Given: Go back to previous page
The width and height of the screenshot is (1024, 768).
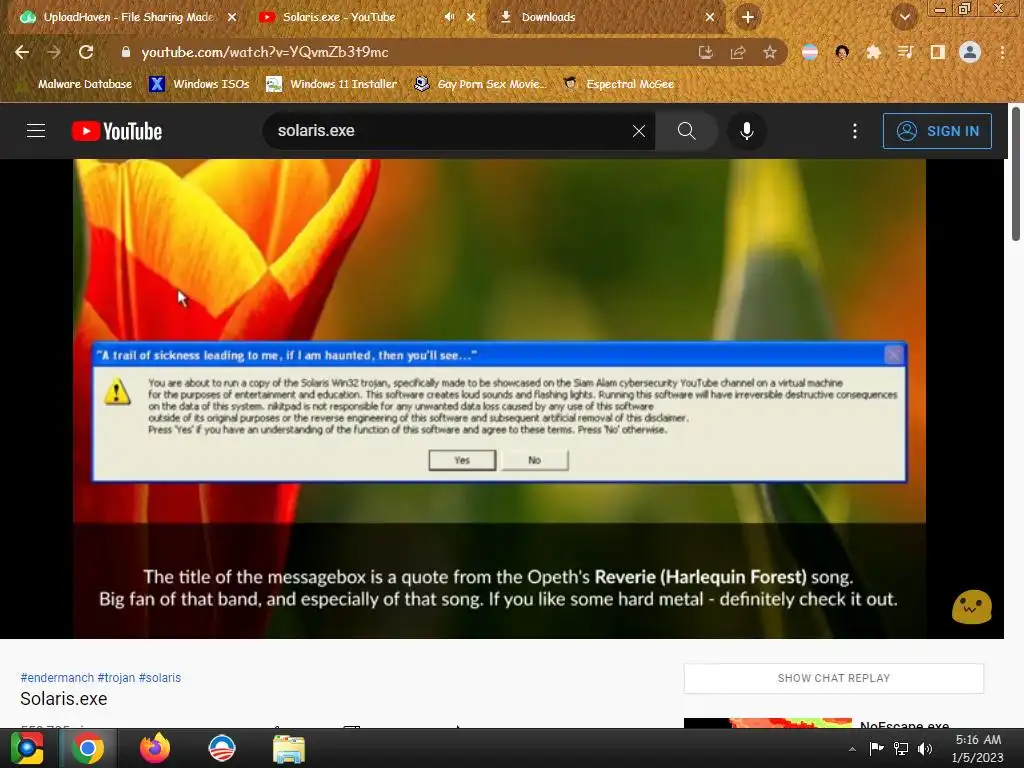Looking at the screenshot, I should [22, 52].
